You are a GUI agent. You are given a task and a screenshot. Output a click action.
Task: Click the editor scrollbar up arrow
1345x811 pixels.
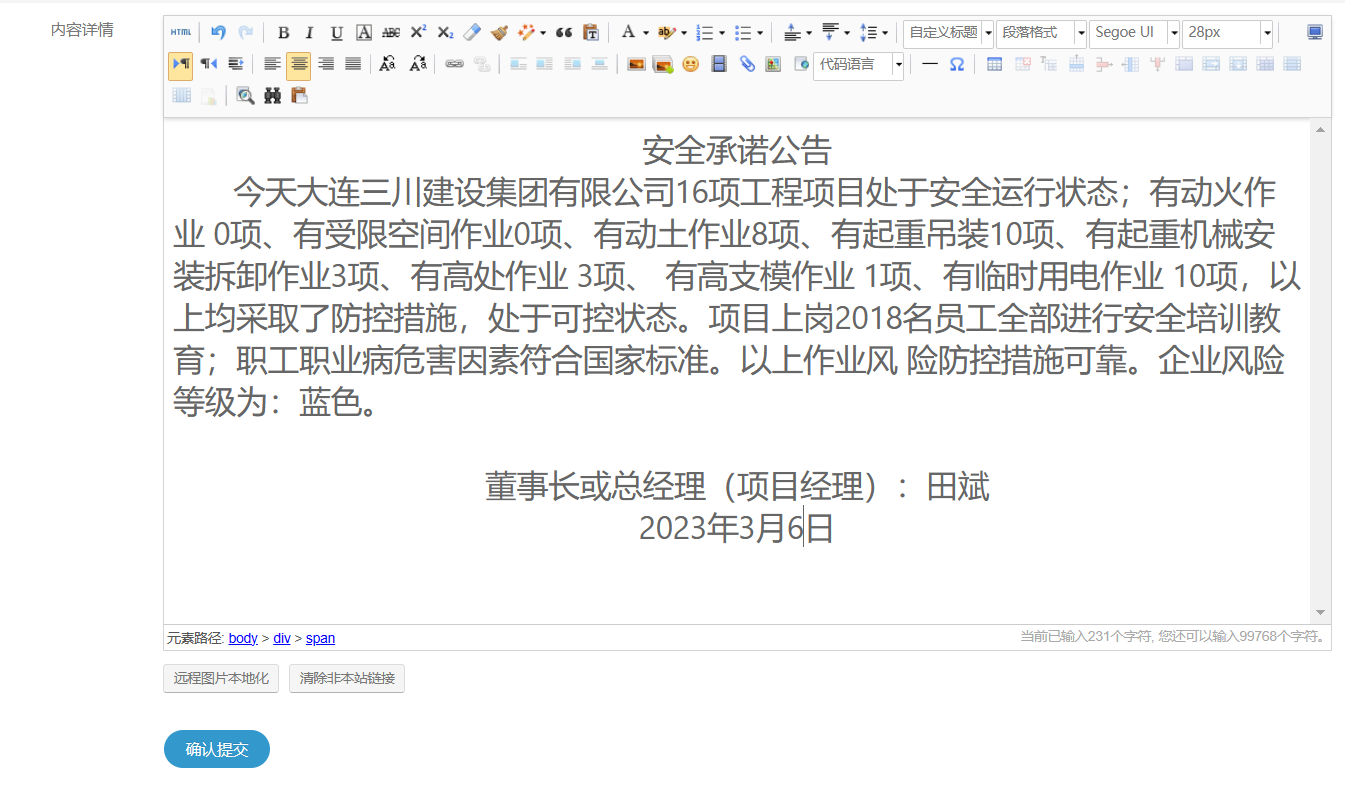(x=1320, y=130)
